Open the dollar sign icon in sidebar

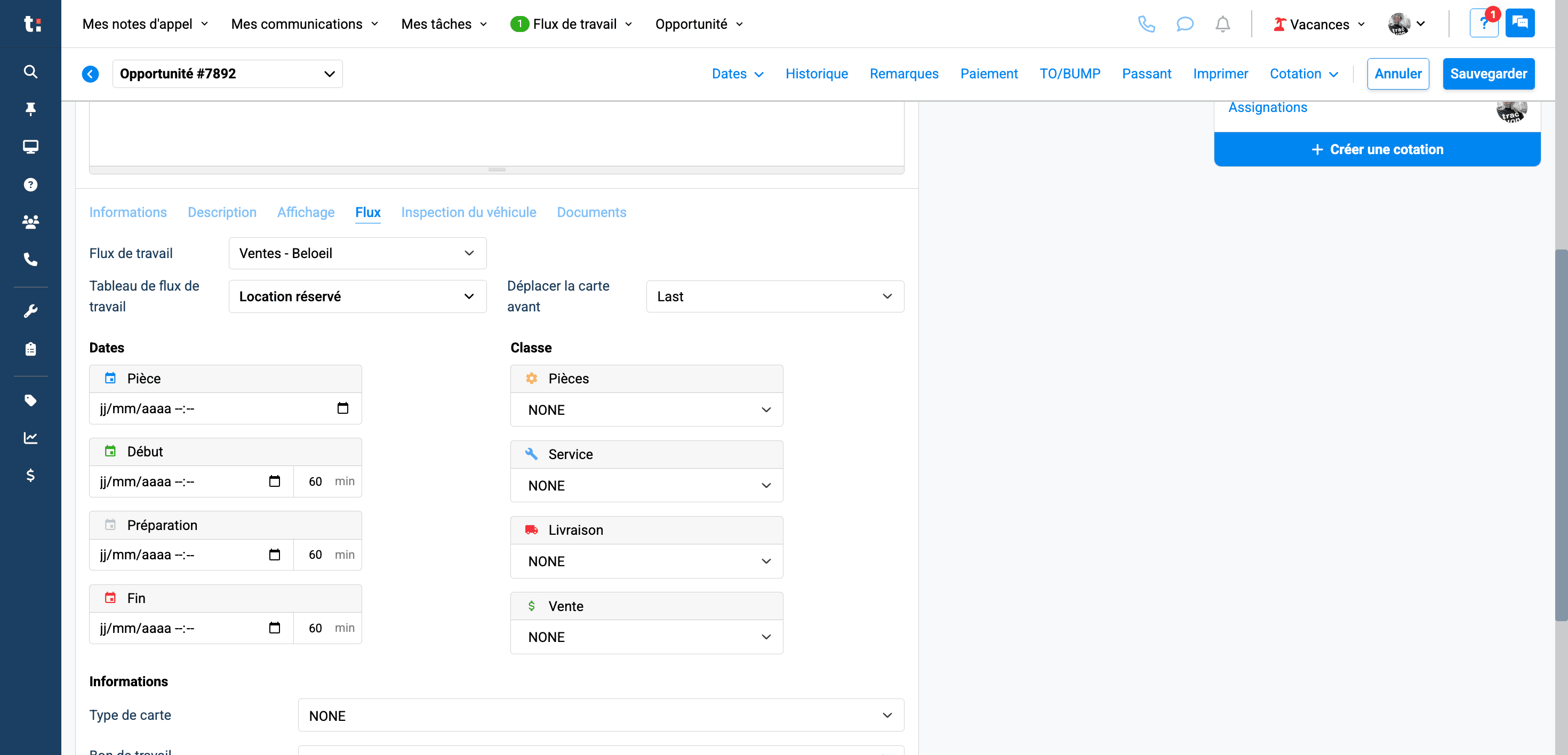(30, 475)
